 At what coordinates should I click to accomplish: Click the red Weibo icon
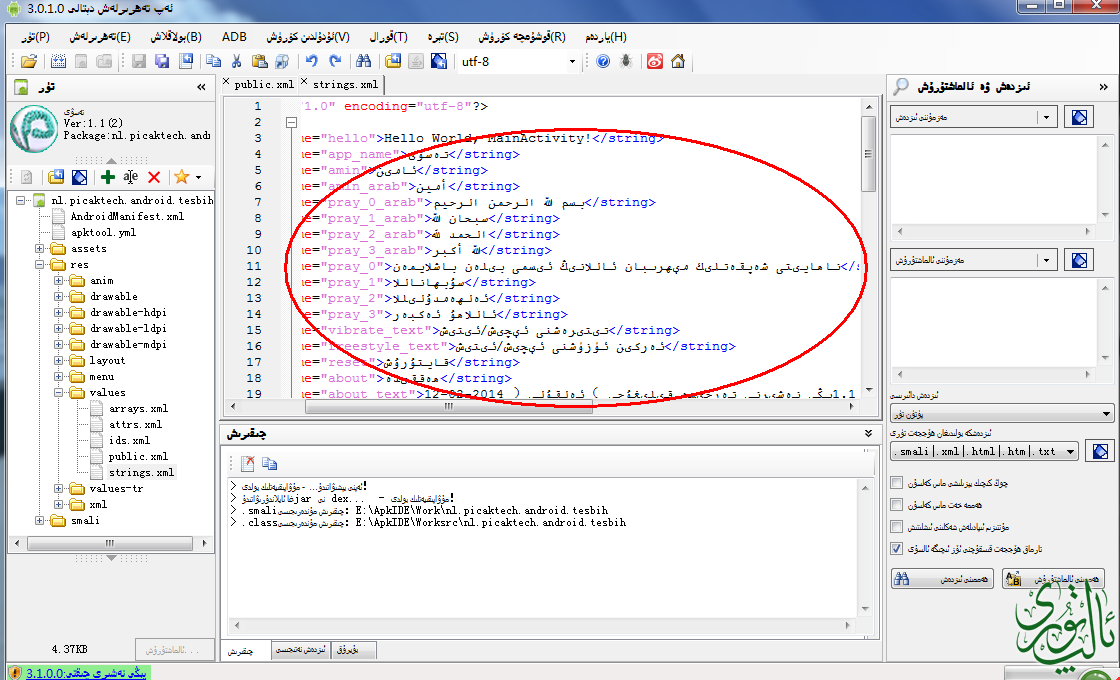point(655,61)
